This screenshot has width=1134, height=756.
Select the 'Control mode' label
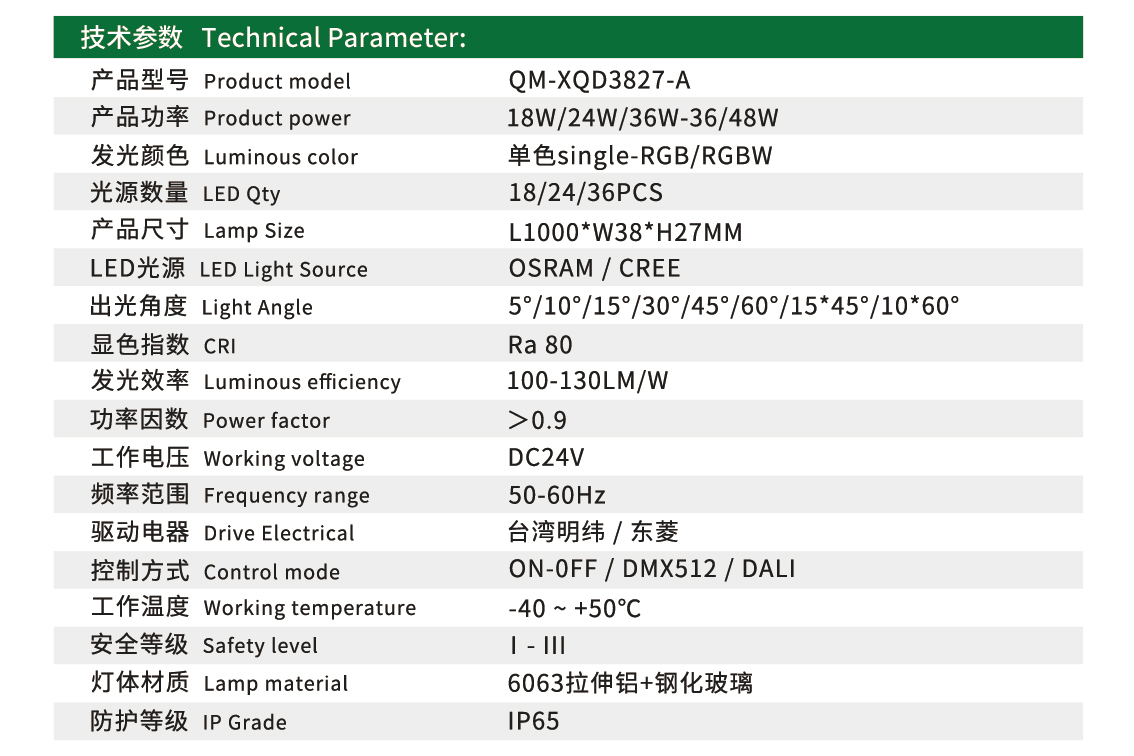tap(271, 572)
